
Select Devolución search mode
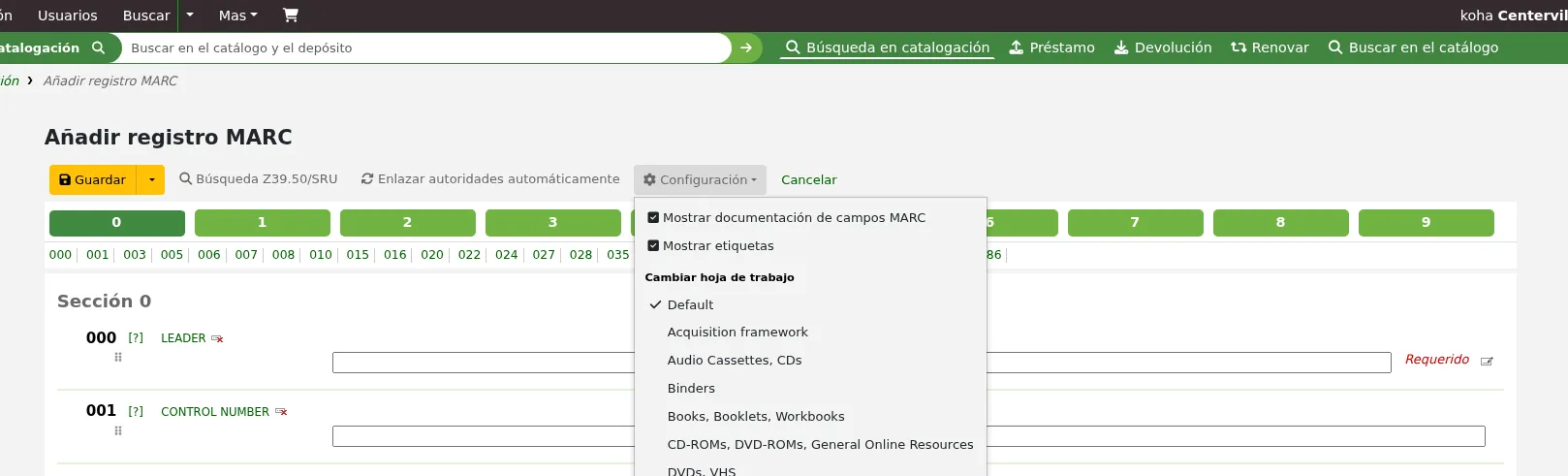(1163, 48)
